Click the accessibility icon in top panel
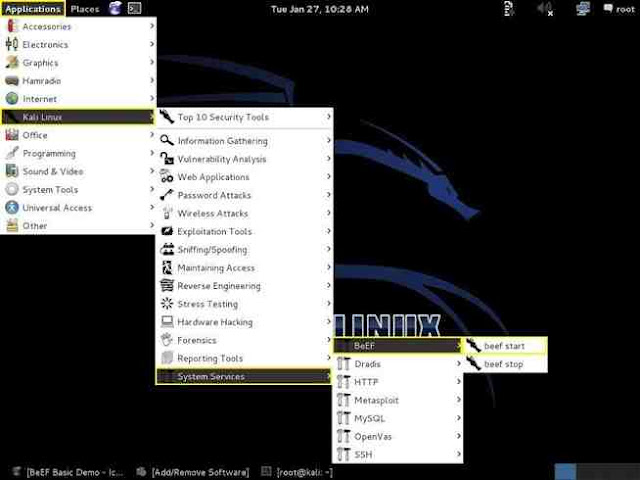 509,9
